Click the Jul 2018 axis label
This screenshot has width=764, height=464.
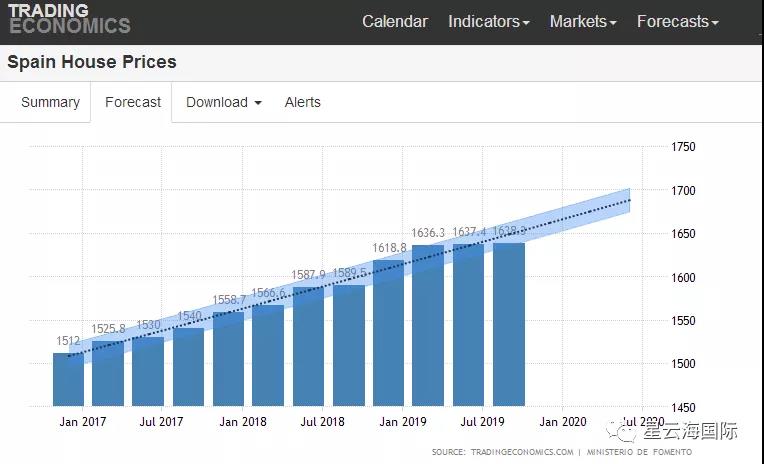(322, 422)
